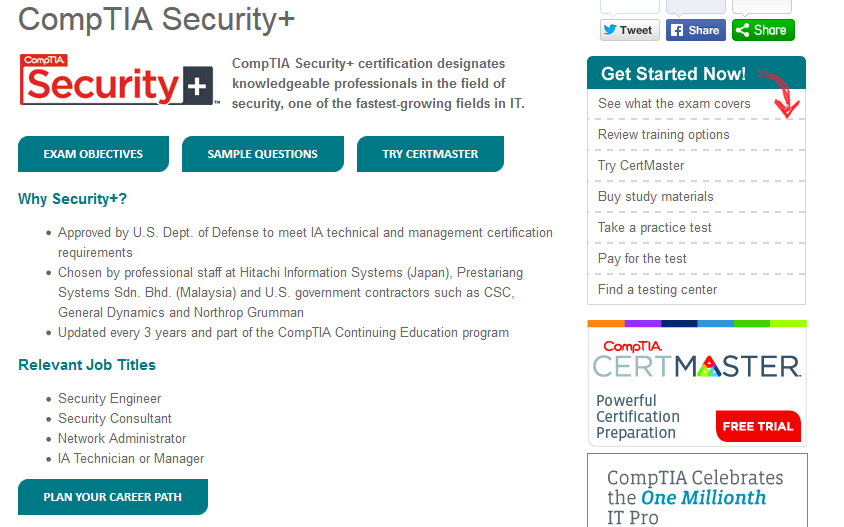This screenshot has width=844, height=527.
Task: Click the green Share button
Action: (x=762, y=30)
